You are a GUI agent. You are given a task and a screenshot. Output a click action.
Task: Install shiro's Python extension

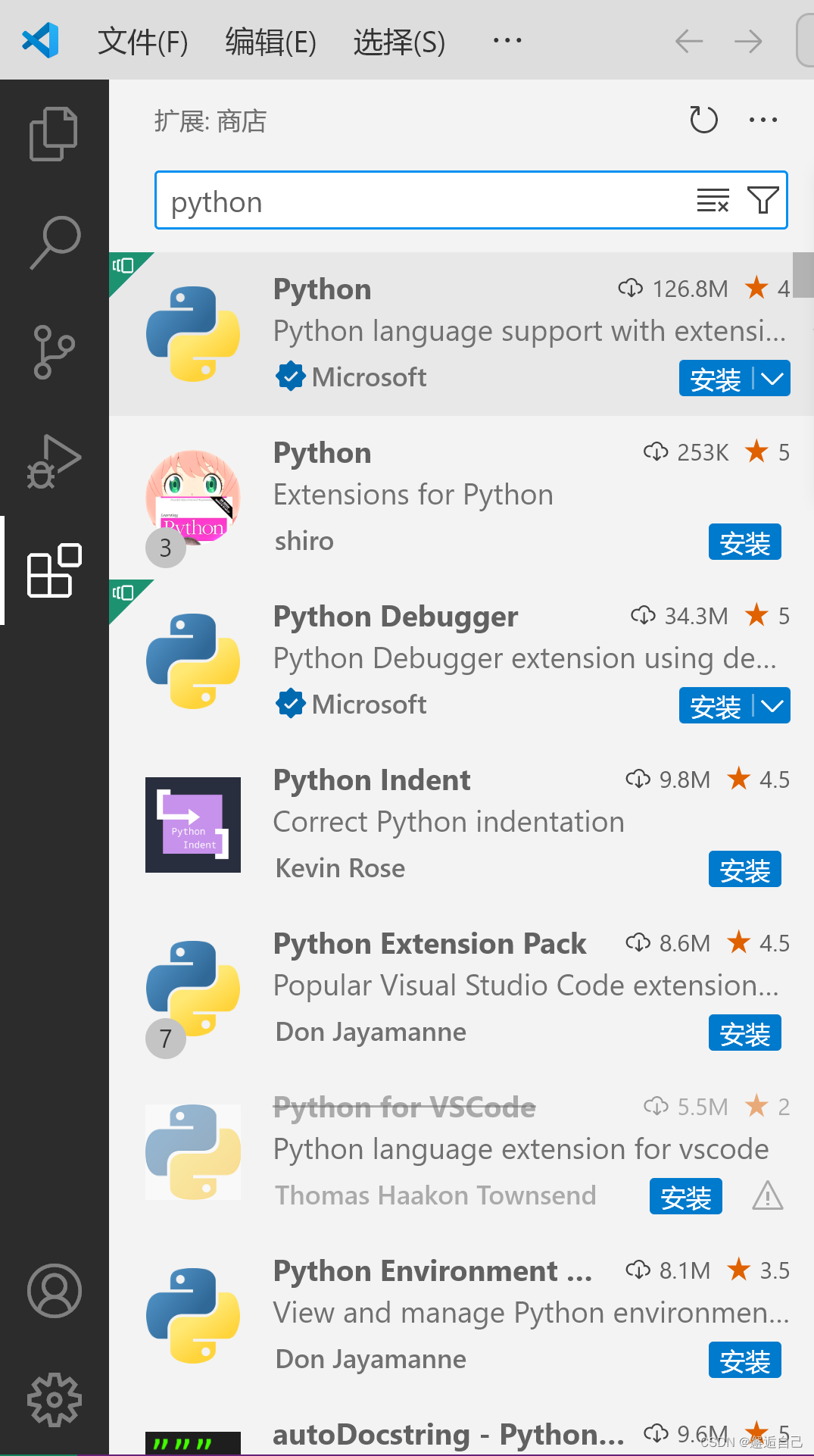[x=745, y=542]
